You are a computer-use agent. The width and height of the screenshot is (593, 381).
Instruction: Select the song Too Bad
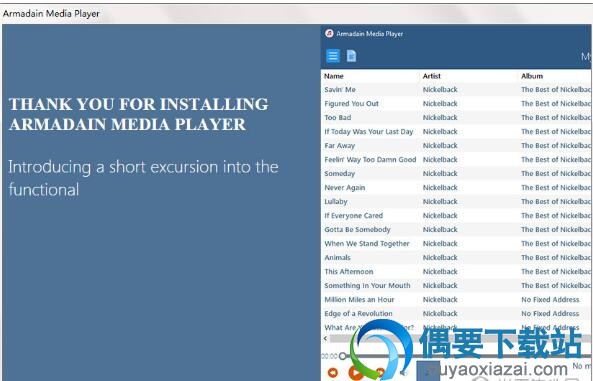[x=338, y=118]
